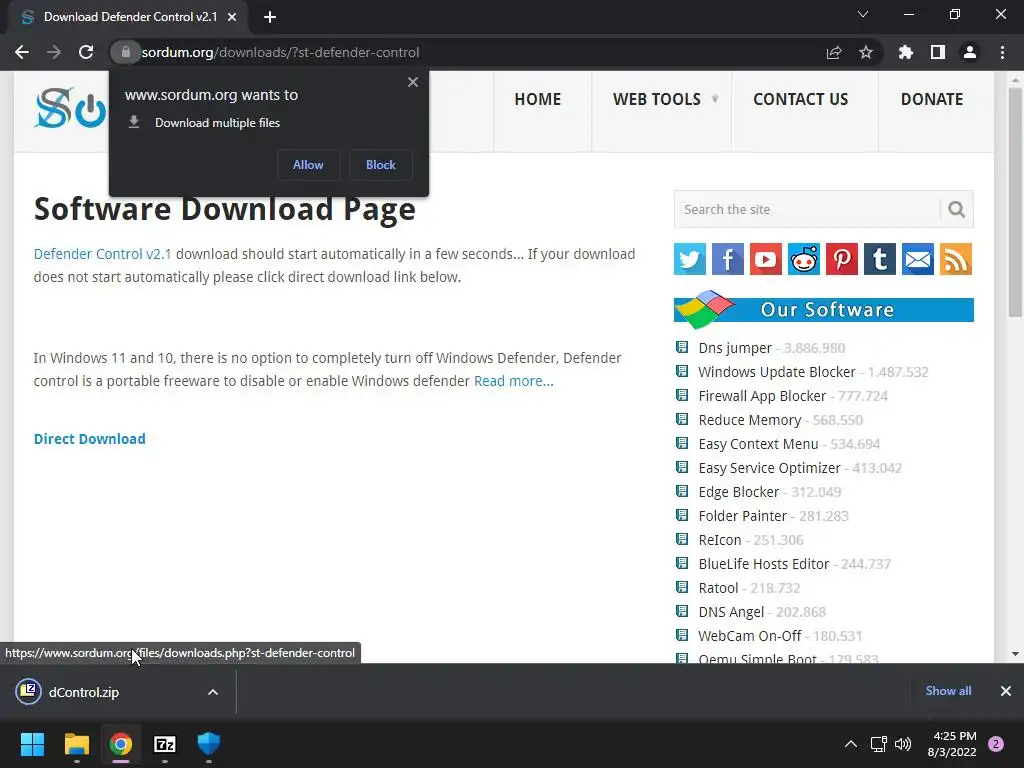Open Folder Painter link
This screenshot has height=768, width=1024.
743,516
